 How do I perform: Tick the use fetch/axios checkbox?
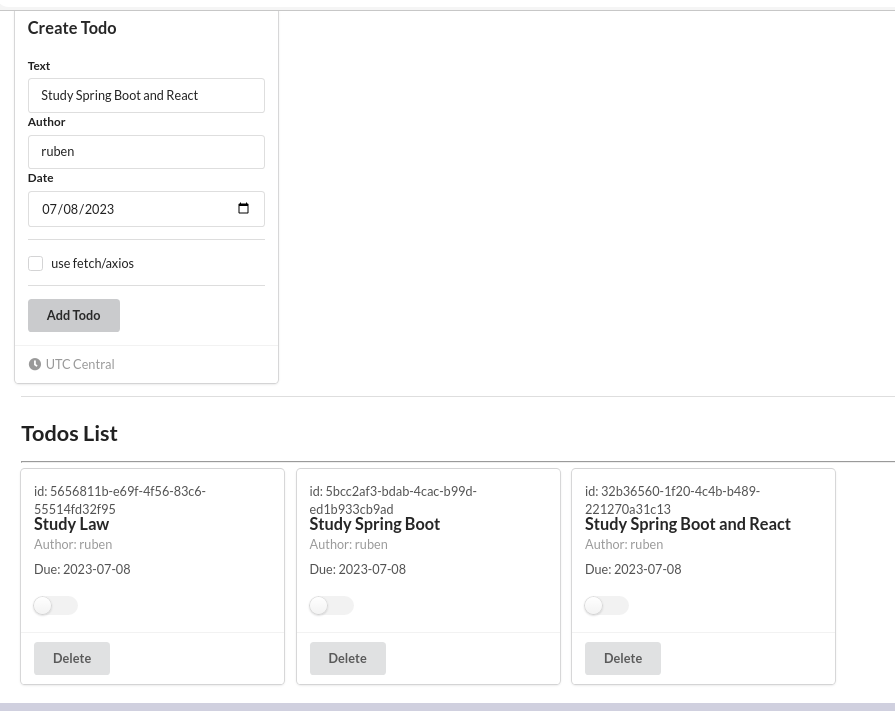click(x=35, y=263)
